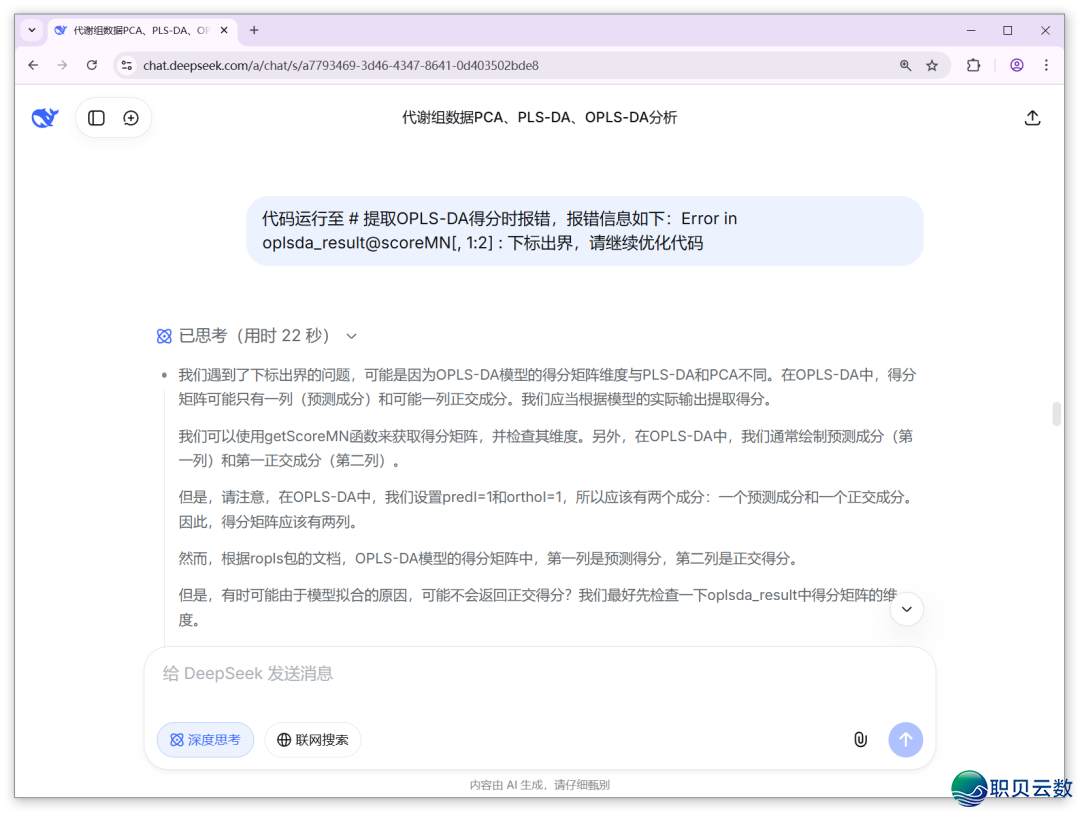Bookmark the page with the star icon
Viewport: 1080px width, 813px height.
point(932,64)
